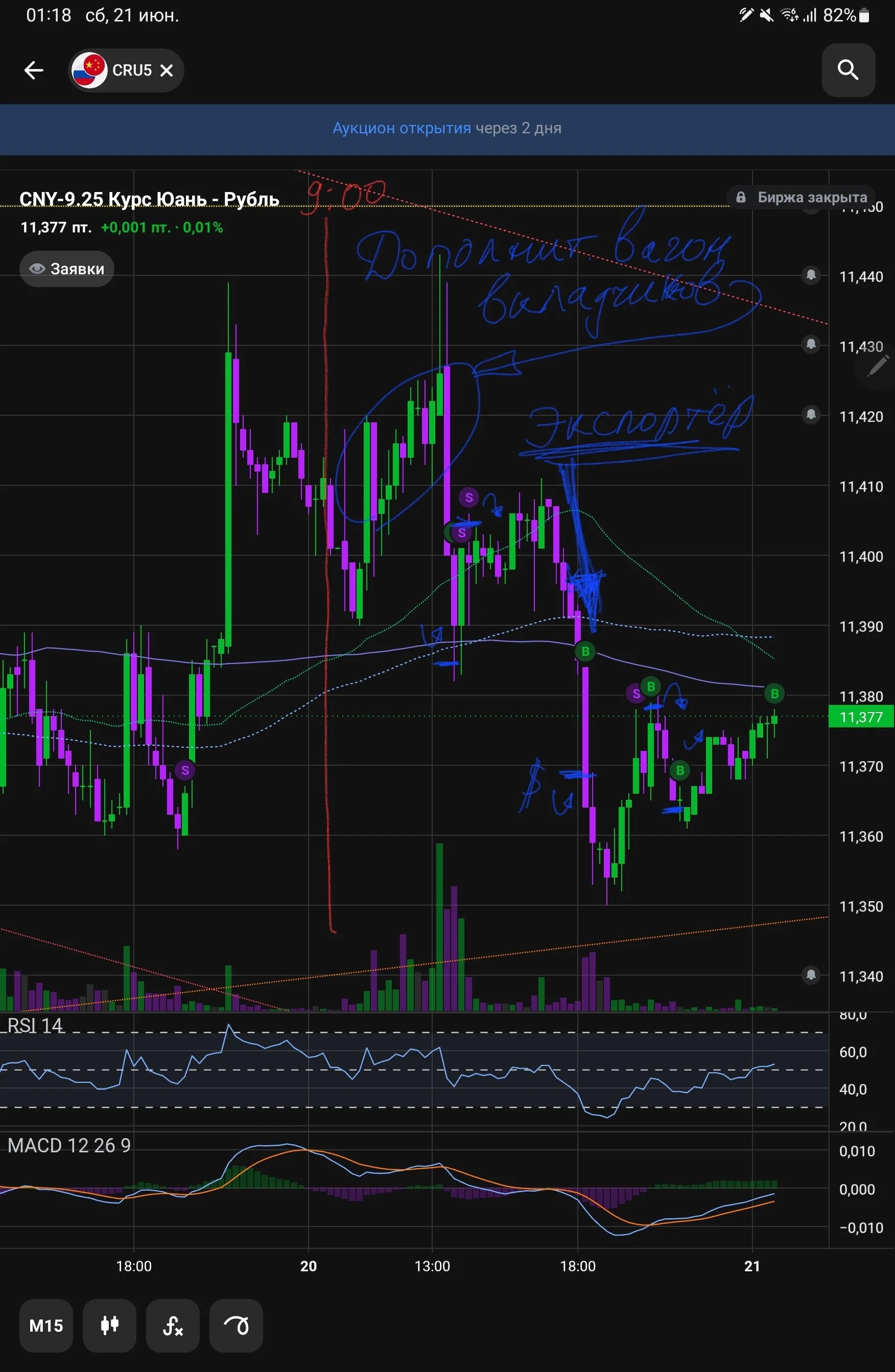Open the drawing tools curve icon
The width and height of the screenshot is (895, 1372).
[237, 1326]
